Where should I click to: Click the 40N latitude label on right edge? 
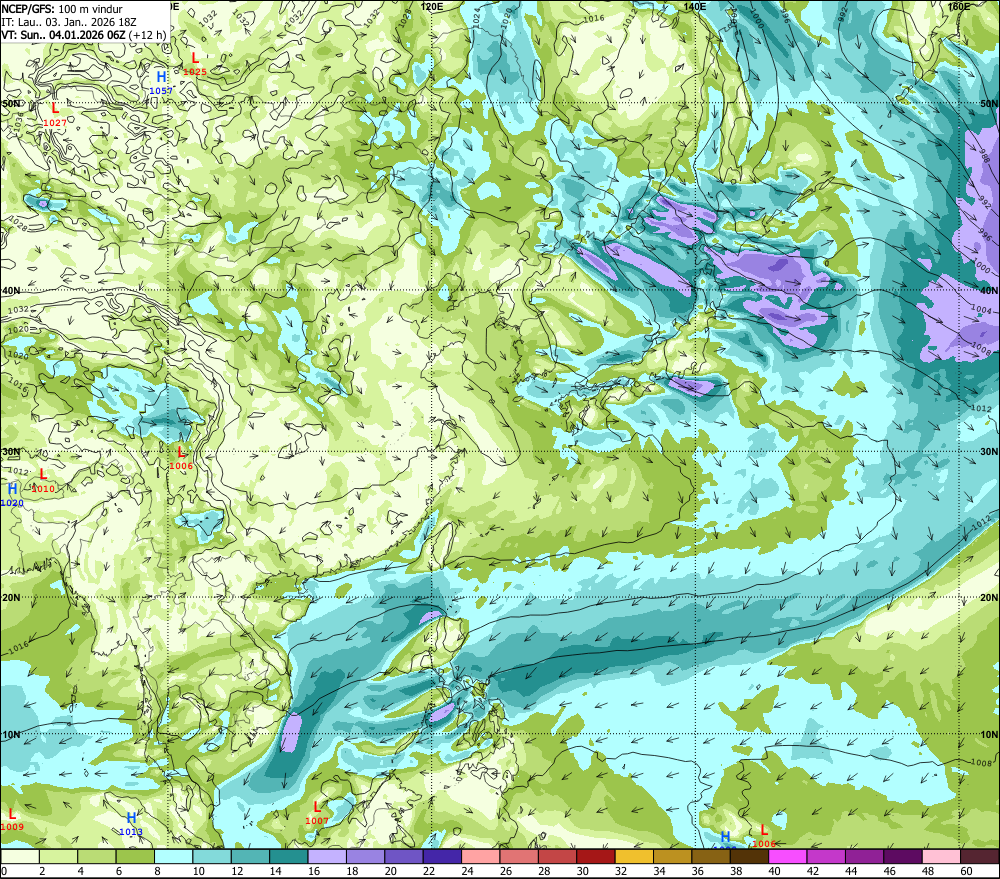click(x=989, y=290)
